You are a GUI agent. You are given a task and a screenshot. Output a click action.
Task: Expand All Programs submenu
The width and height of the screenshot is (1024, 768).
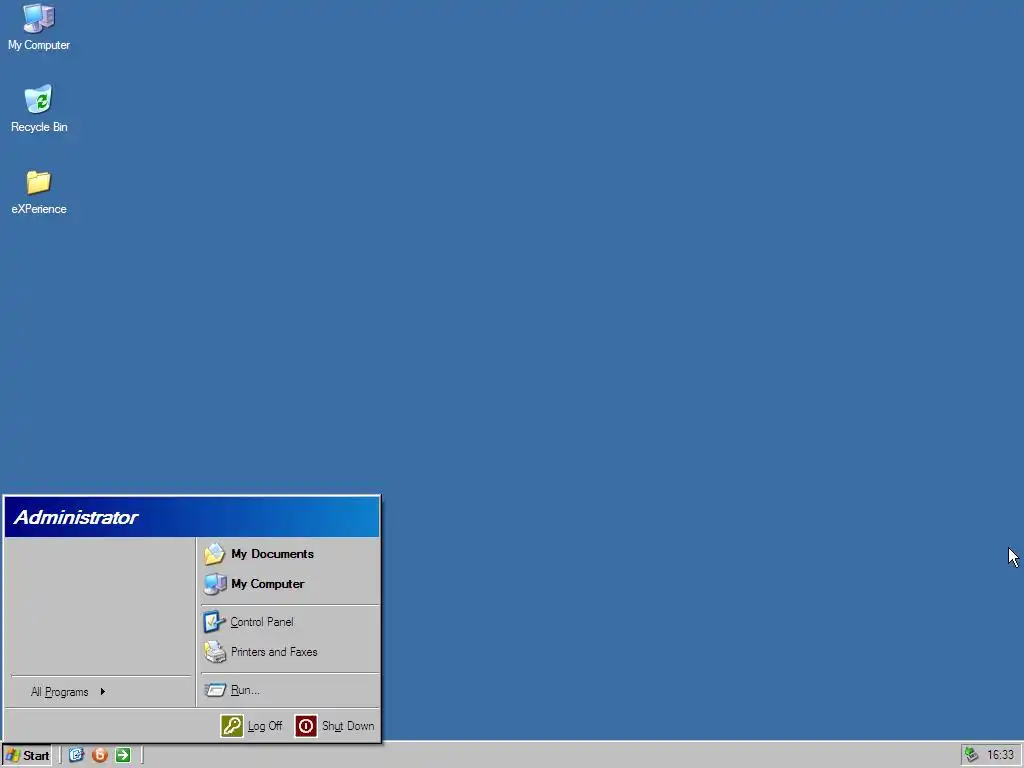(x=101, y=692)
